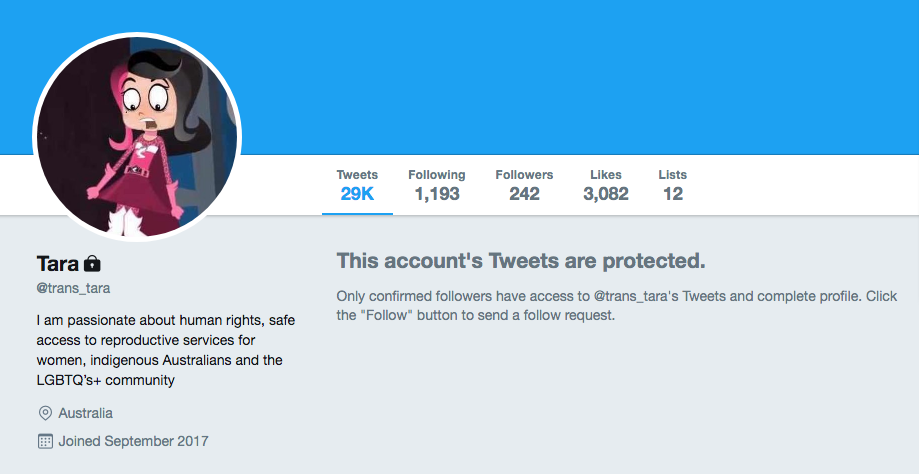Image resolution: width=919 pixels, height=474 pixels.
Task: Open the Lists tab
Action: [x=672, y=185]
